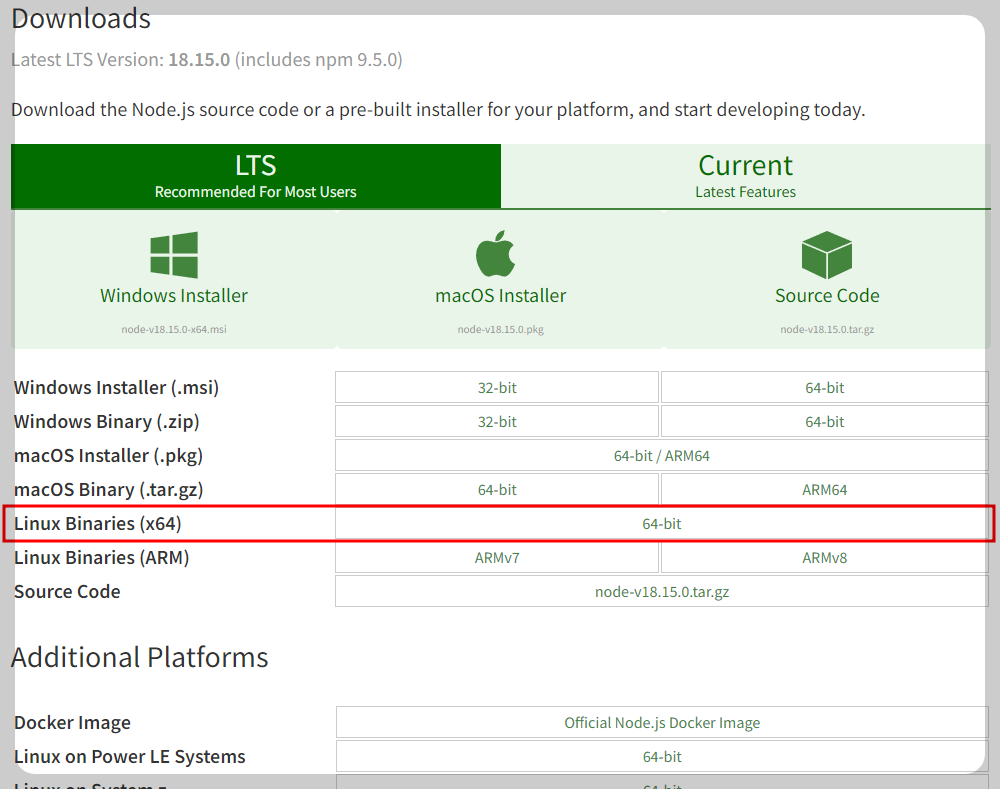Switch to the LTS tab
Image resolution: width=1000 pixels, height=789 pixels.
pos(256,176)
